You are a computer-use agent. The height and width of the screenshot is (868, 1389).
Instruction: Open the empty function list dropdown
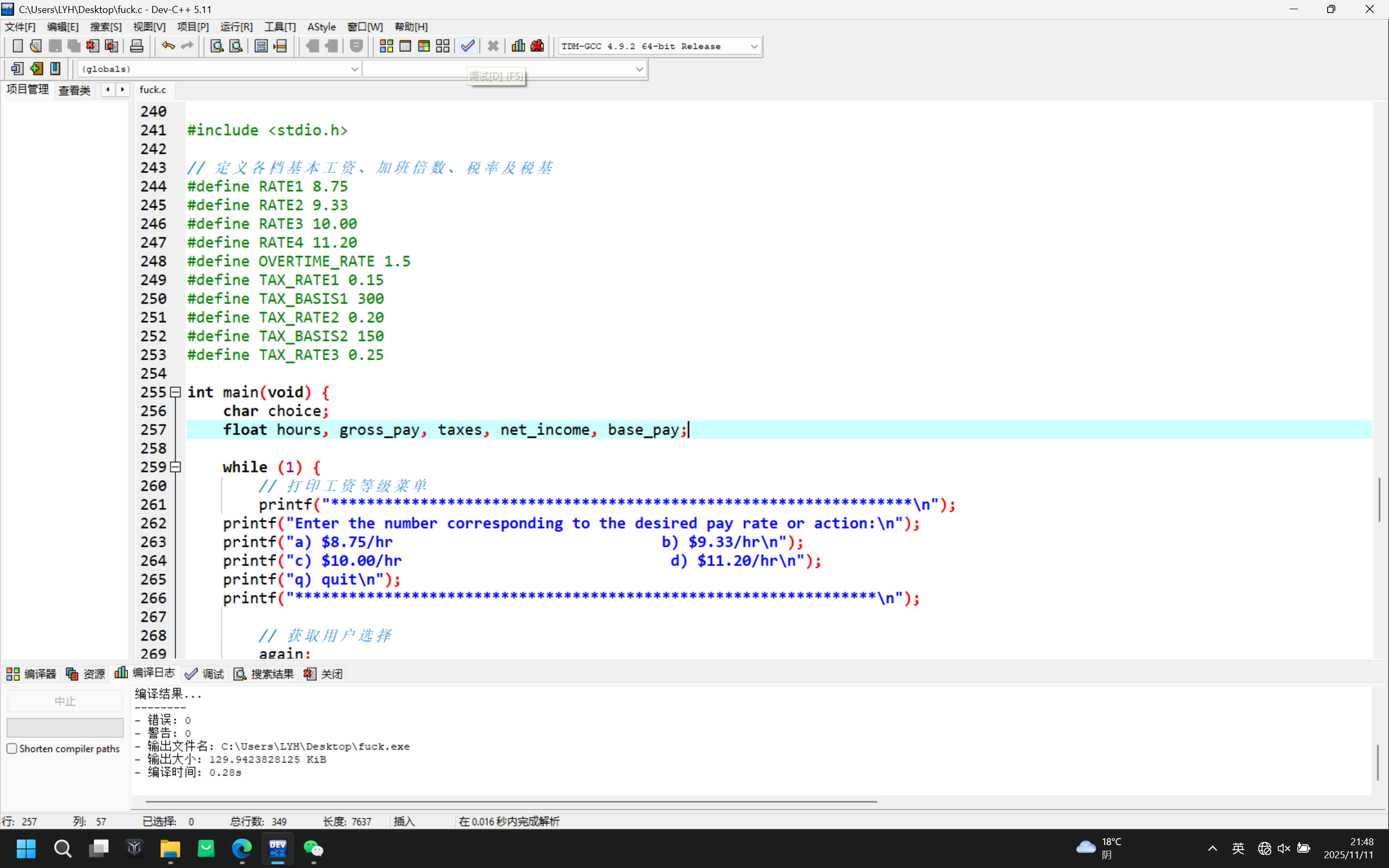(639, 69)
